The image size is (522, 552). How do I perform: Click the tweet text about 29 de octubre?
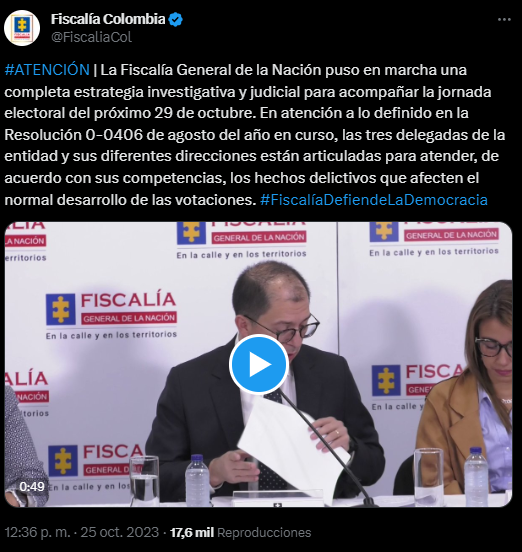pyautogui.click(x=202, y=113)
